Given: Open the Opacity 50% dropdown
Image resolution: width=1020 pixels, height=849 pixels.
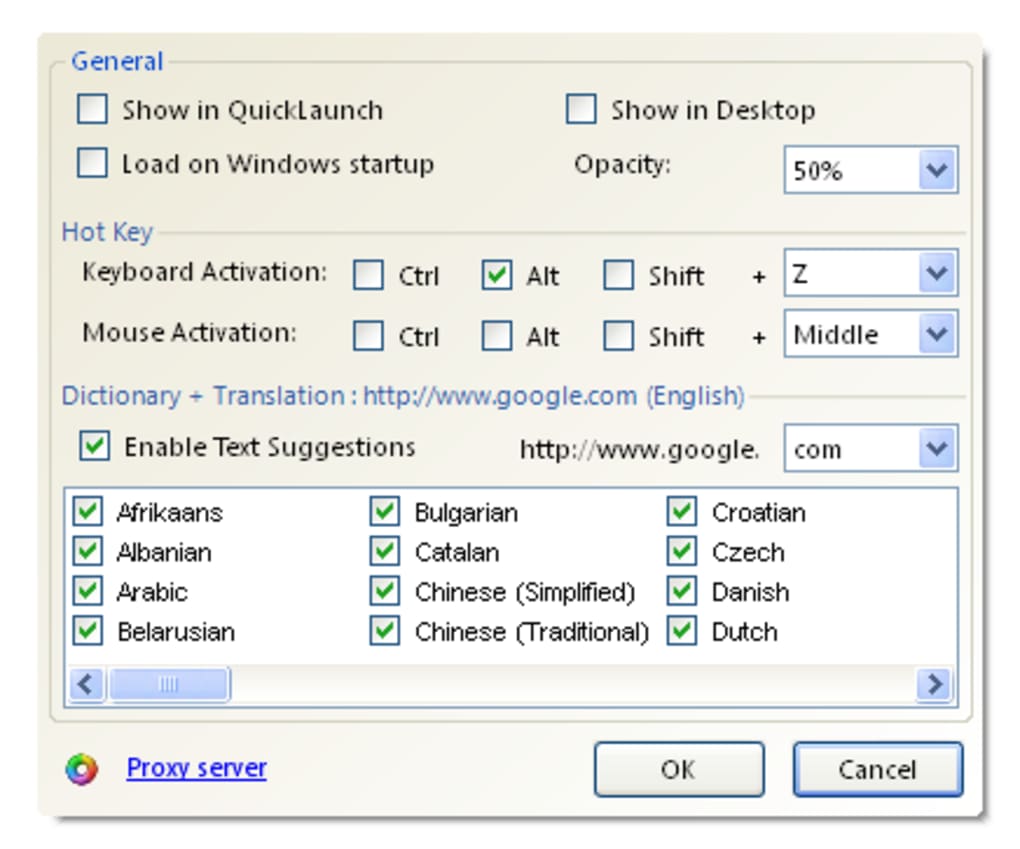Looking at the screenshot, I should (936, 171).
